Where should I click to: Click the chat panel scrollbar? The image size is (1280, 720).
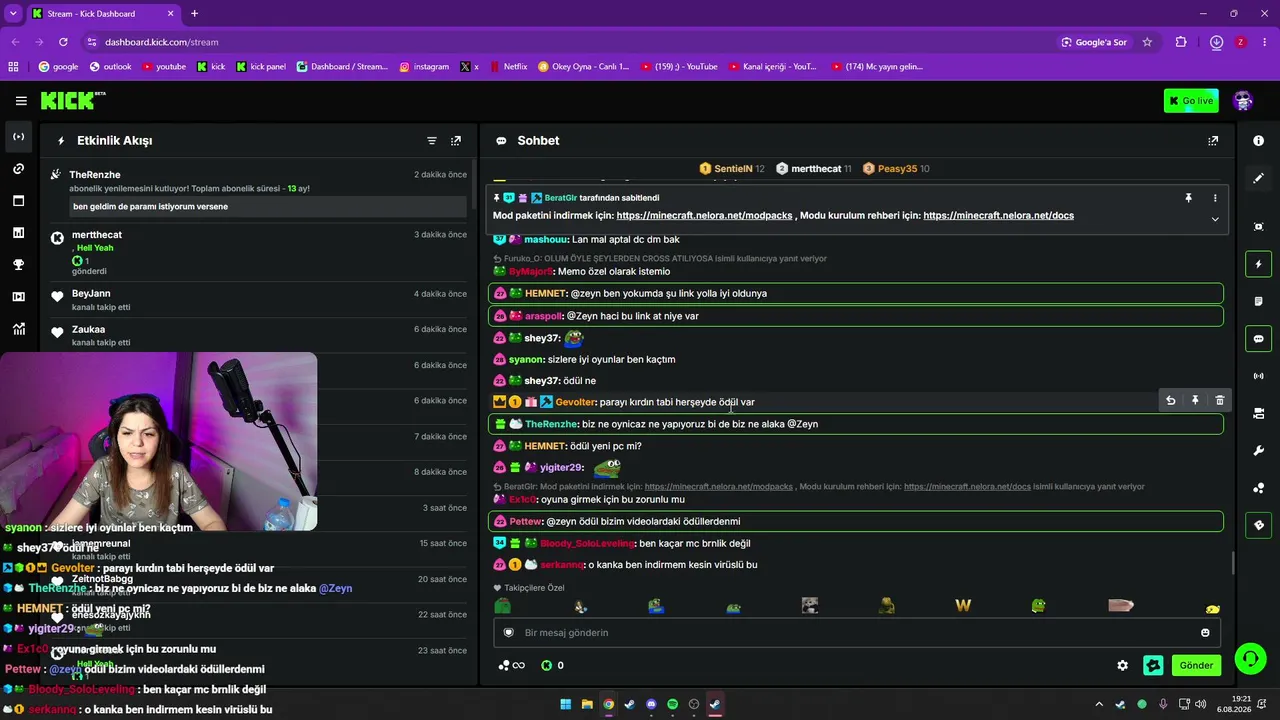point(1232,563)
